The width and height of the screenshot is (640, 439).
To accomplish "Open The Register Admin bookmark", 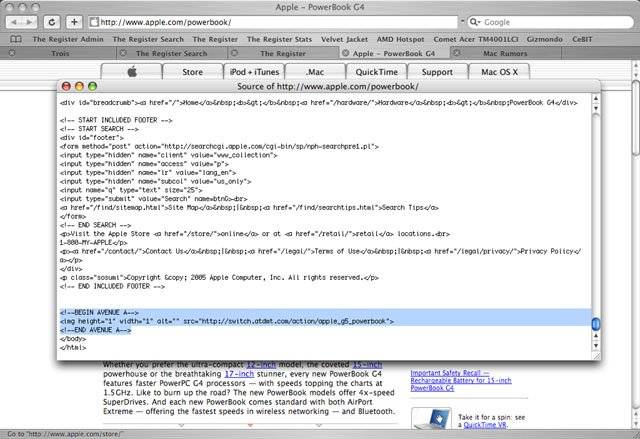I will click(x=68, y=39).
